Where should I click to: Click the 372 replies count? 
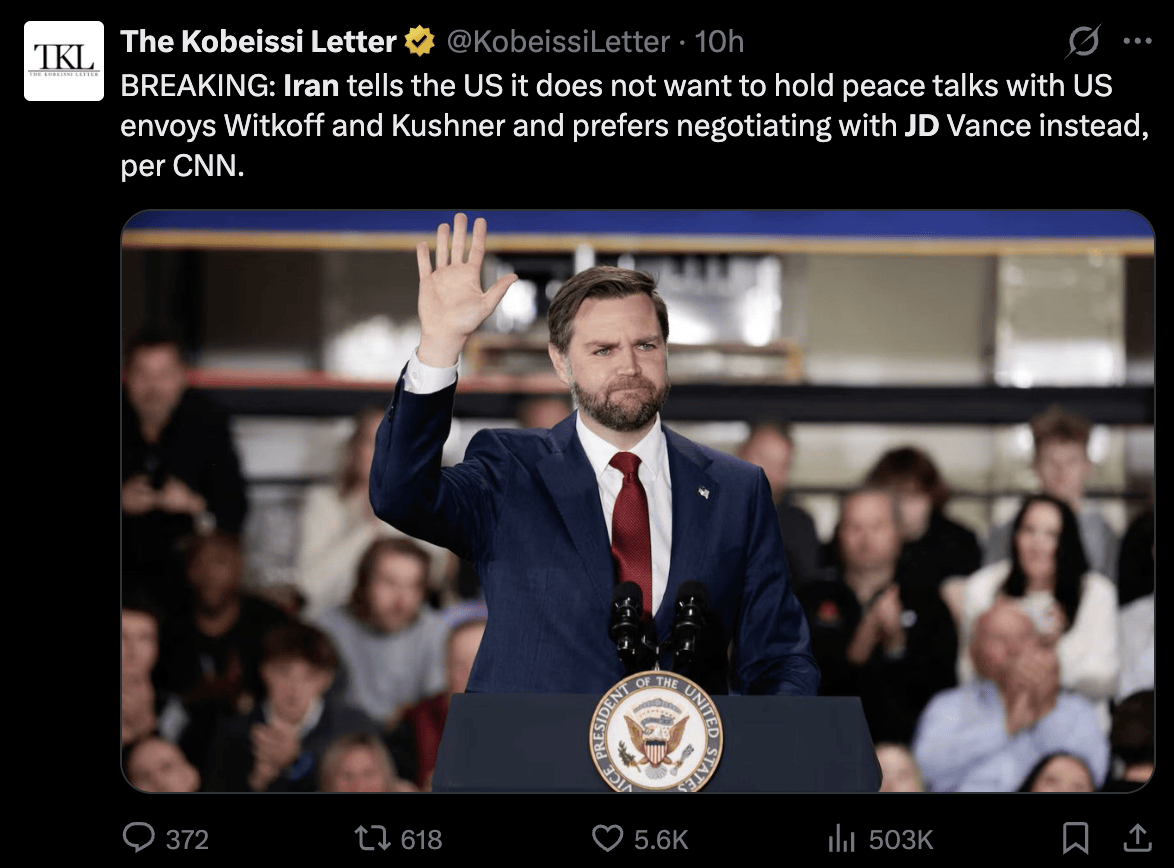(187, 839)
